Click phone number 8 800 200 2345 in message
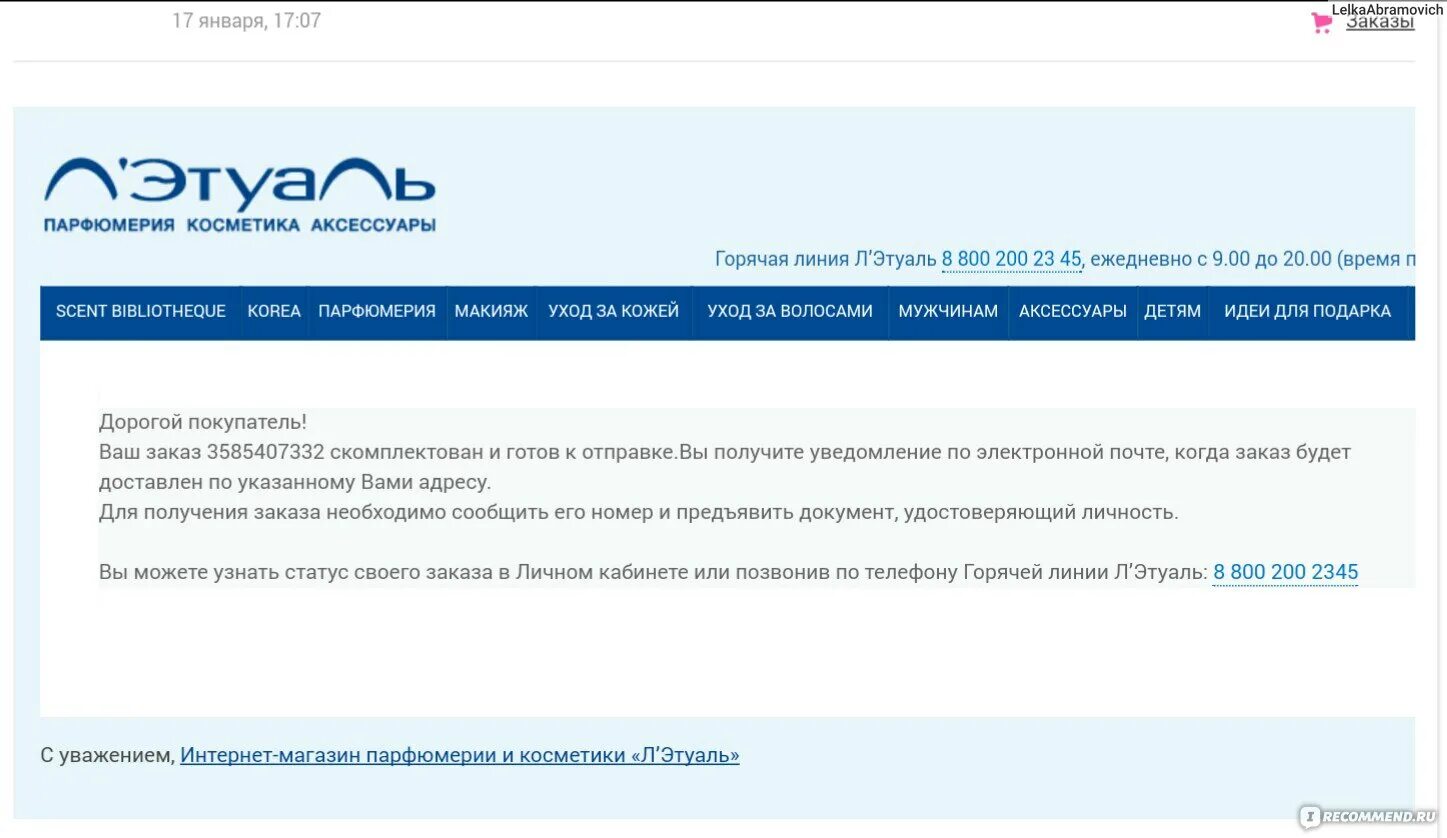Image resolution: width=1447 pixels, height=838 pixels. [x=1285, y=572]
